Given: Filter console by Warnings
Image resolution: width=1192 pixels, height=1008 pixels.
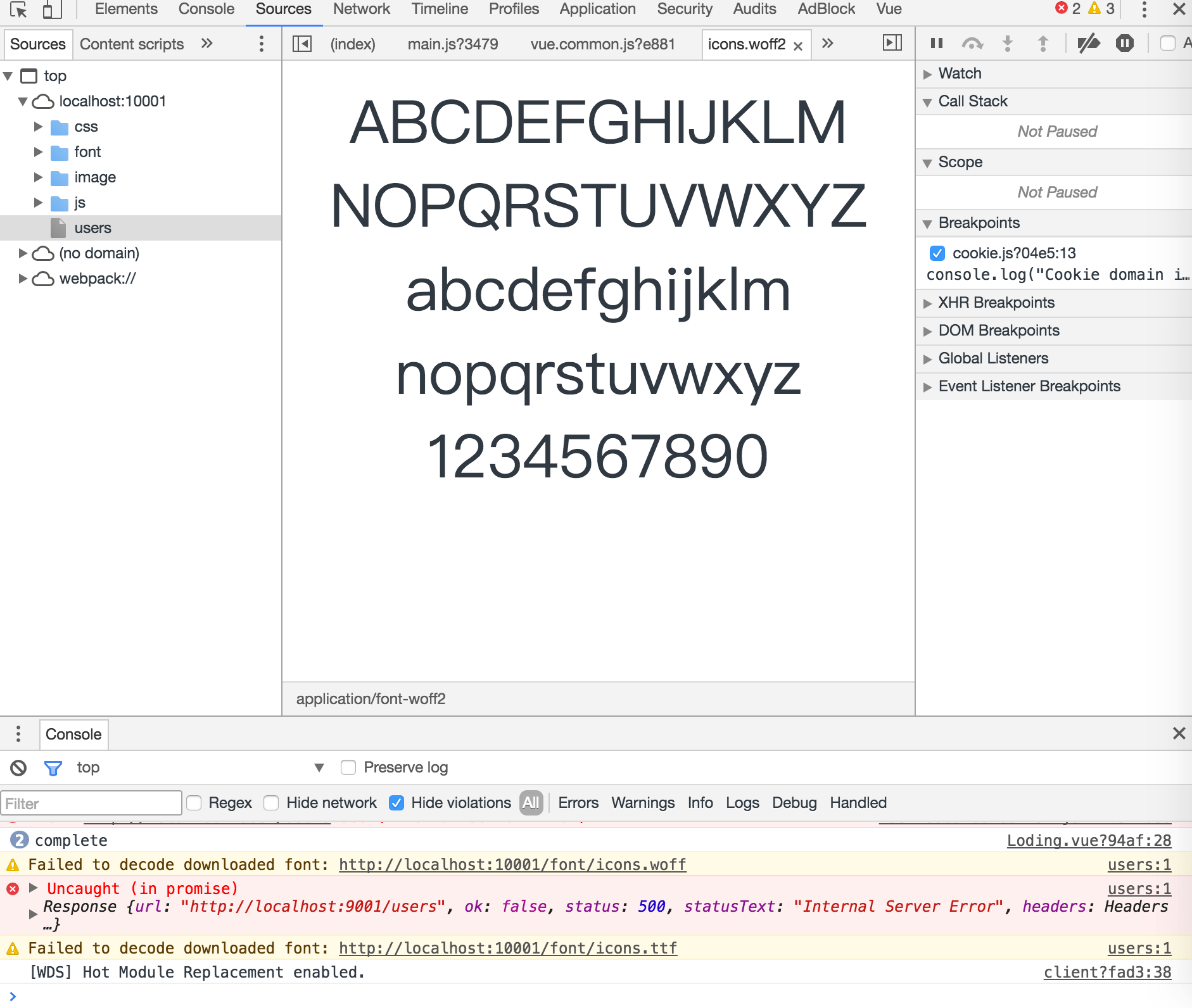Looking at the screenshot, I should click(x=643, y=803).
